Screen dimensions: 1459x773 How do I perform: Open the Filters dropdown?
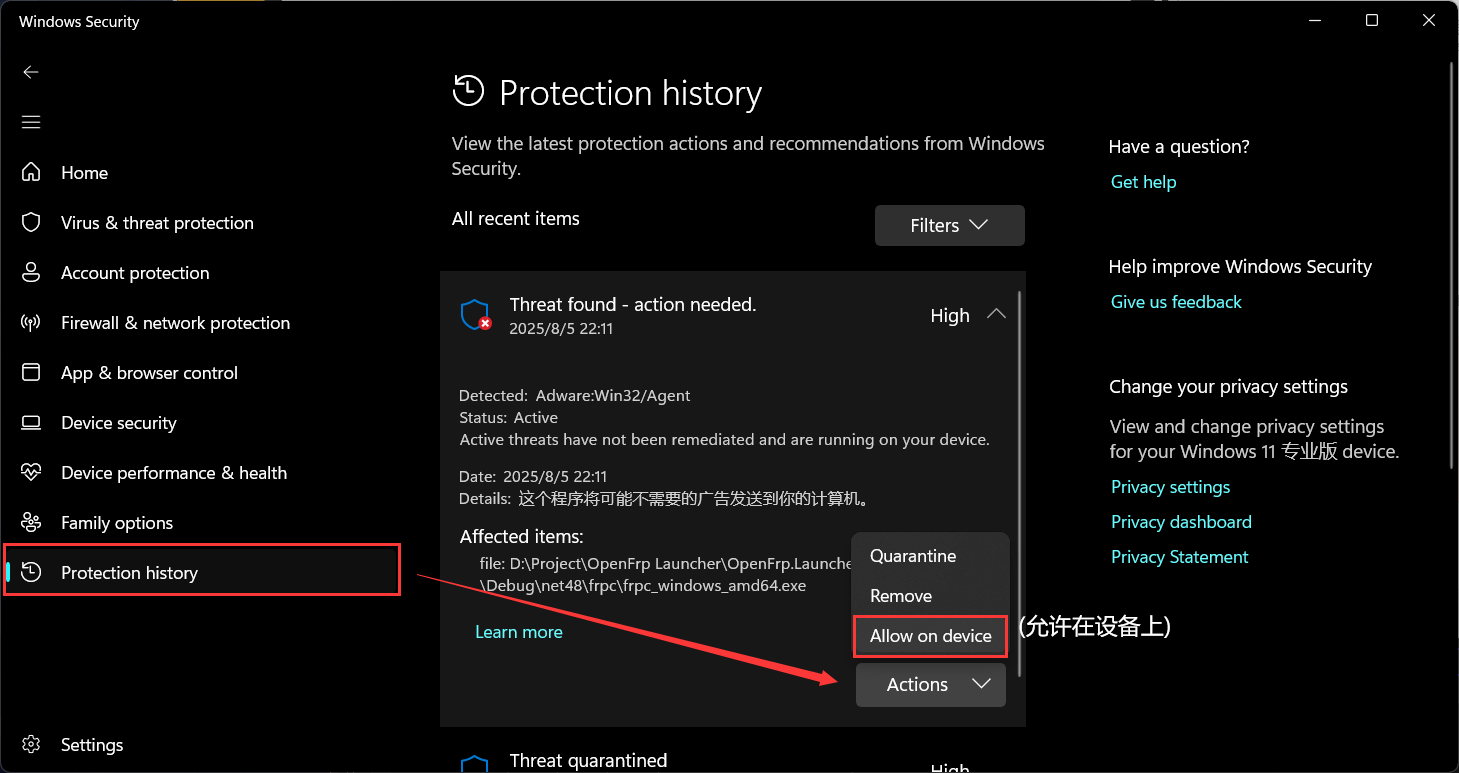click(x=949, y=226)
